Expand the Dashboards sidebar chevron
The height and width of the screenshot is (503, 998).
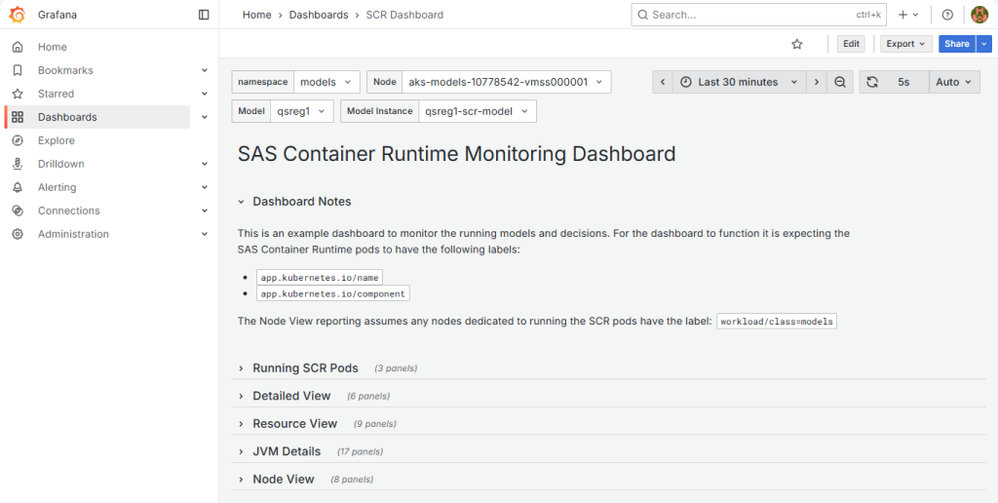point(204,117)
